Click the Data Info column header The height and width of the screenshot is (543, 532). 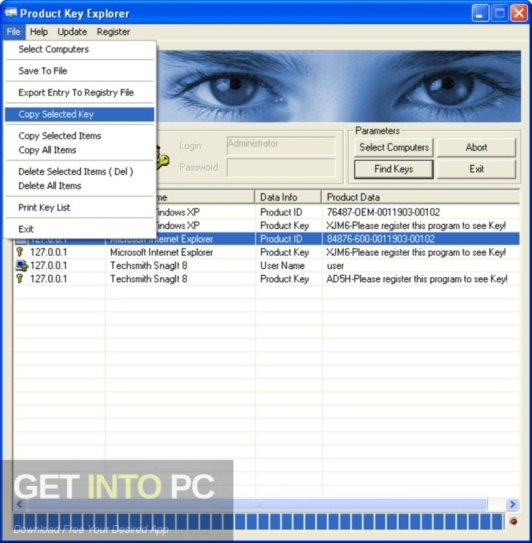288,197
